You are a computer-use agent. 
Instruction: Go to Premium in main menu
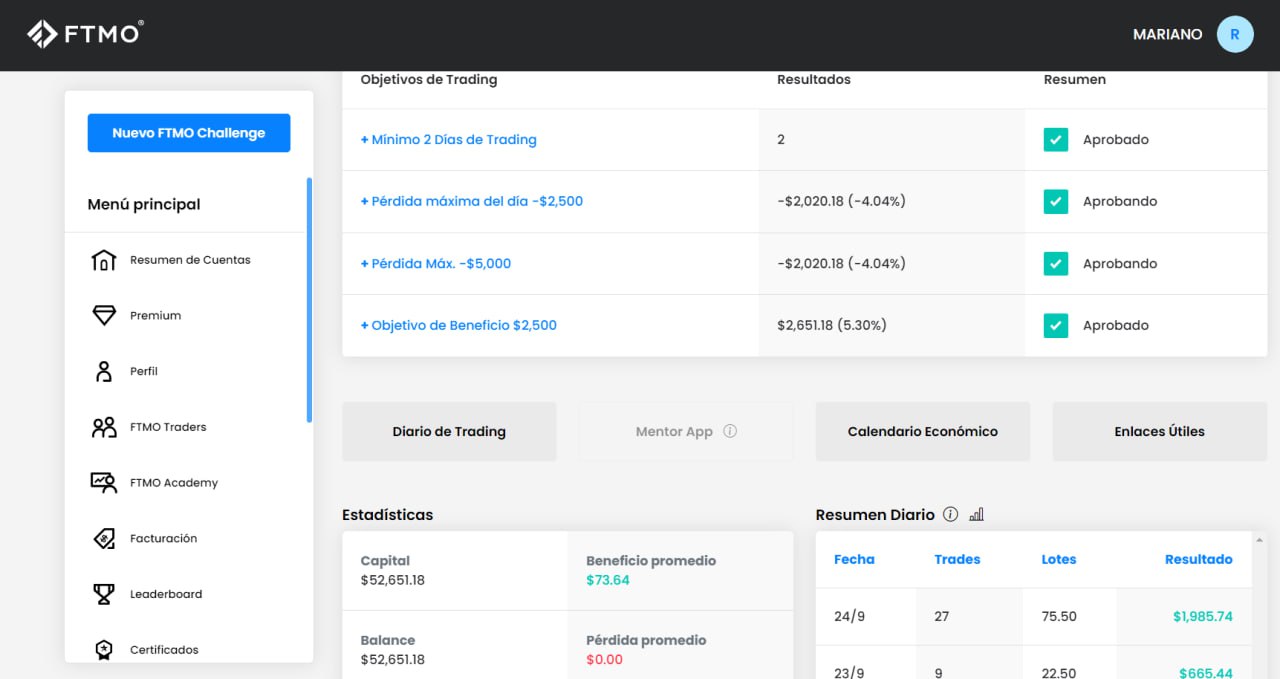tap(155, 316)
